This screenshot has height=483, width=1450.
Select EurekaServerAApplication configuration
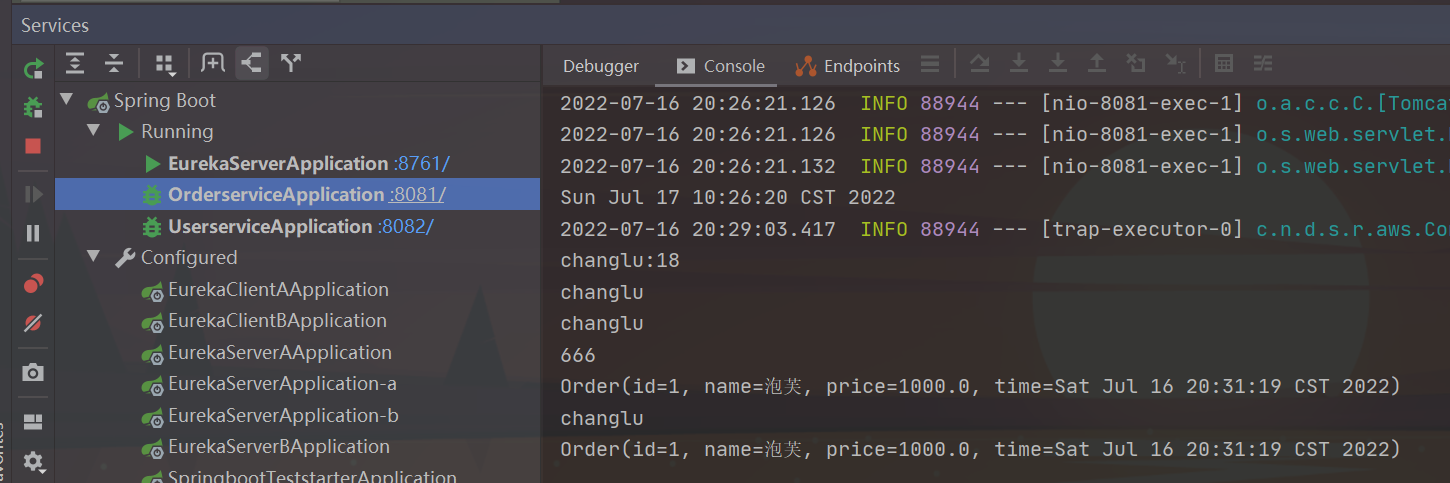pos(280,352)
